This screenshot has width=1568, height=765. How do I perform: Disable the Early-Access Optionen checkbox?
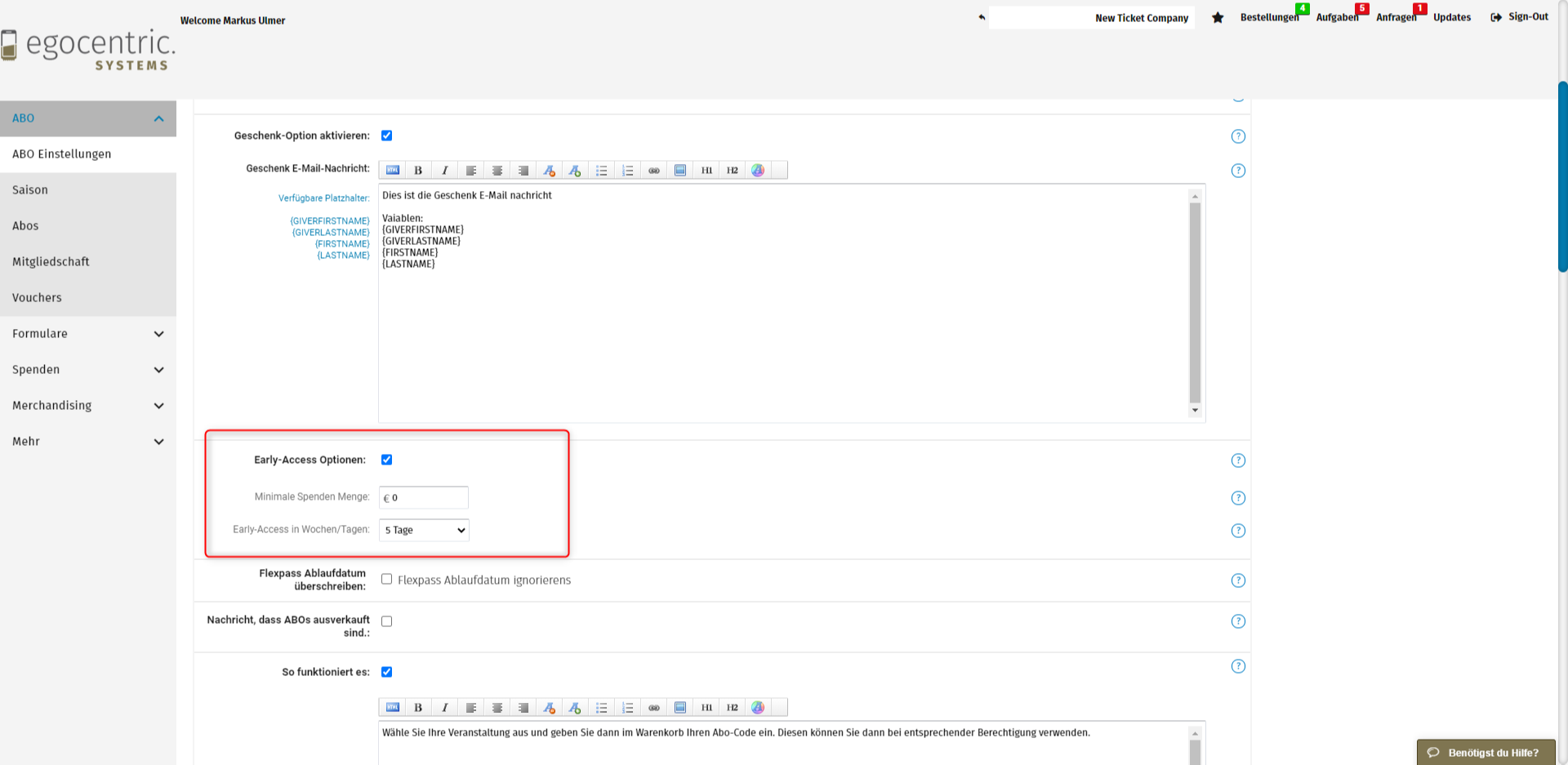[387, 460]
